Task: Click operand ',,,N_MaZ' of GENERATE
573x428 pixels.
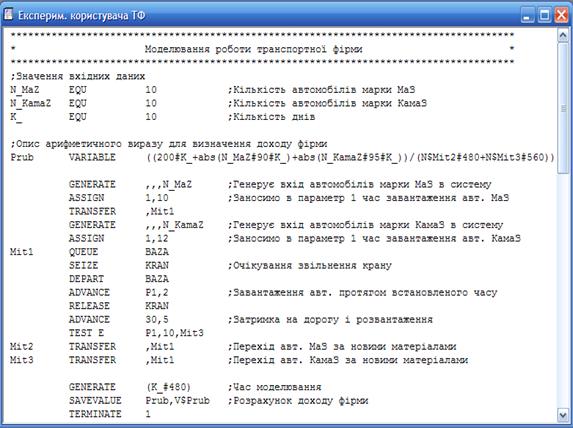Action: 169,184
